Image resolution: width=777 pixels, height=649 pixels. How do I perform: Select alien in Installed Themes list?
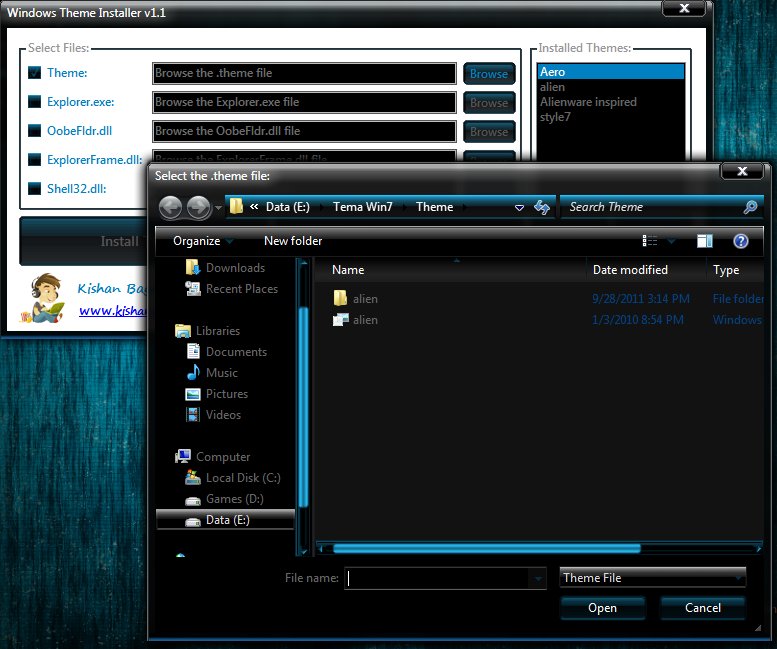(x=610, y=87)
